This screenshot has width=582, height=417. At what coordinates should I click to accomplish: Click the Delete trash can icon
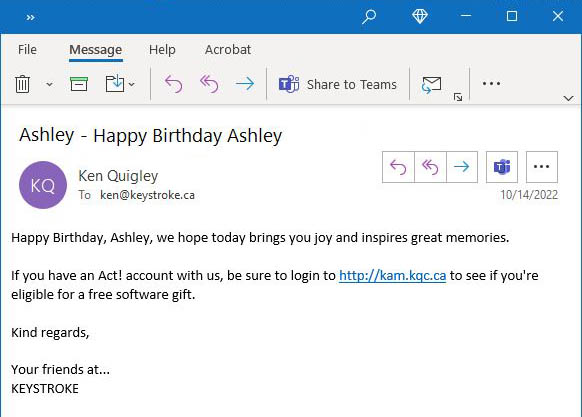click(x=22, y=84)
